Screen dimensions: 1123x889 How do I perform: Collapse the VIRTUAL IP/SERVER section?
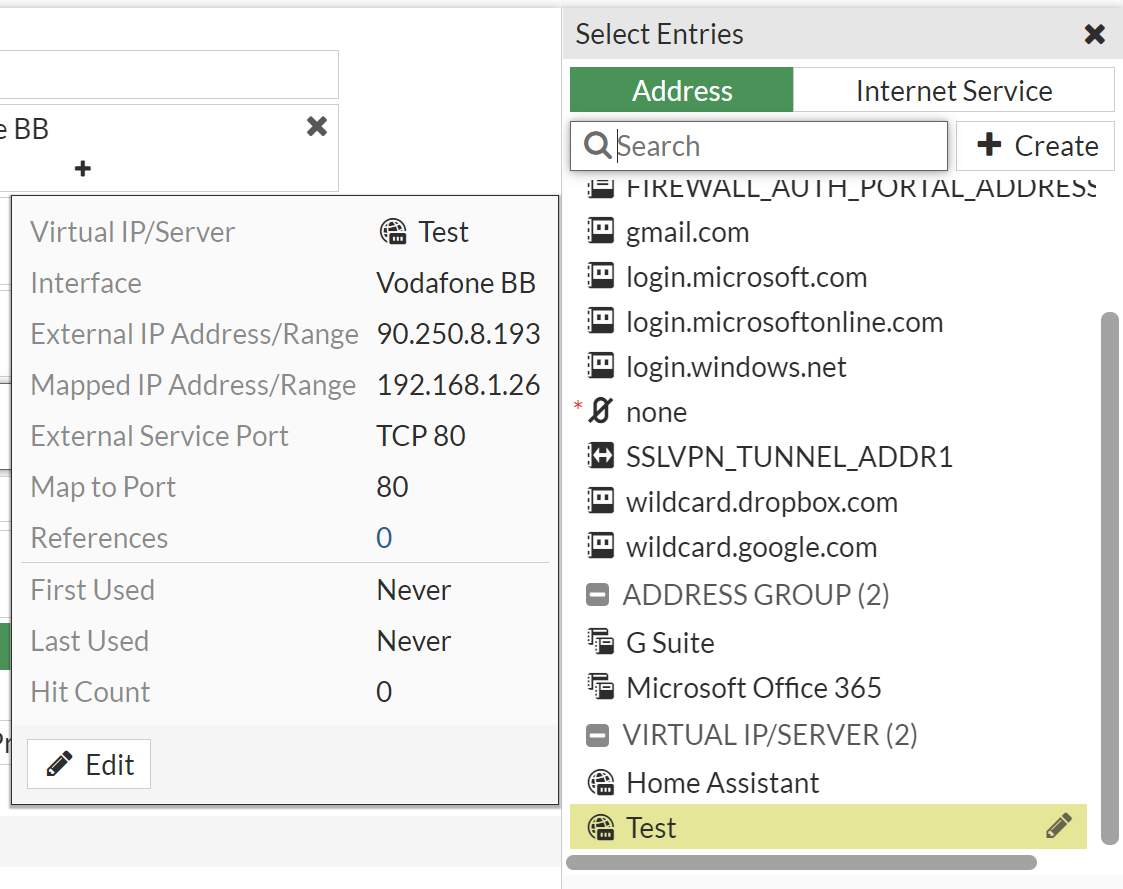pyautogui.click(x=597, y=735)
